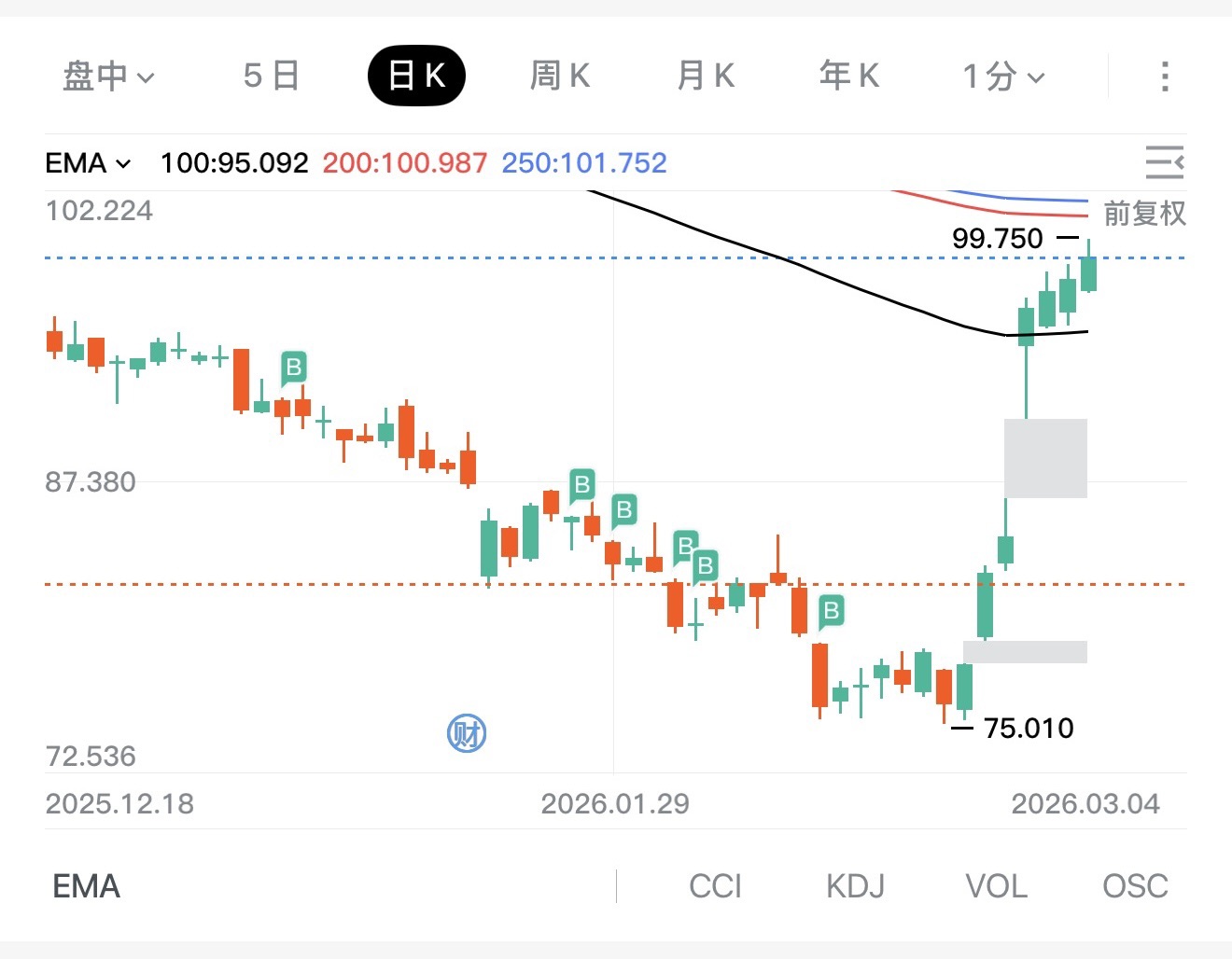Click the red EMA 200:100.987 legend value
Image resolution: width=1232 pixels, height=959 pixels.
click(405, 163)
